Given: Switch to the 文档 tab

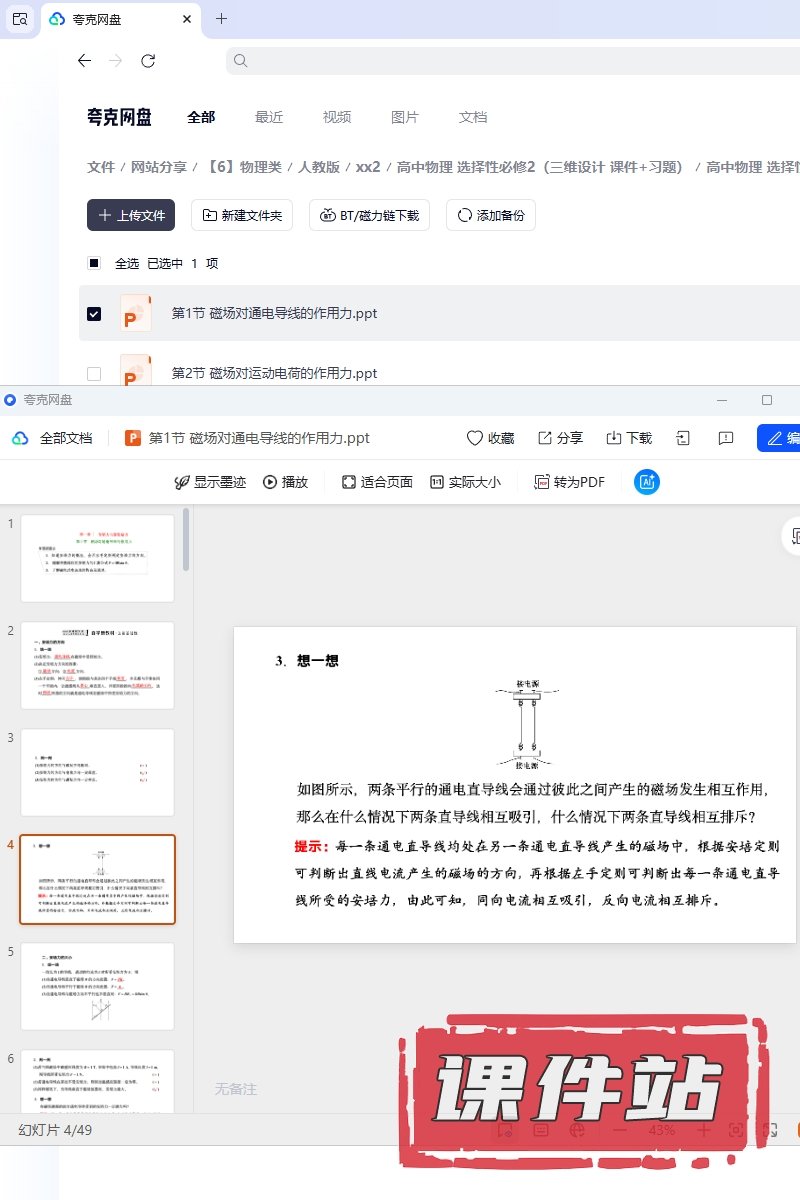Looking at the screenshot, I should tap(473, 117).
